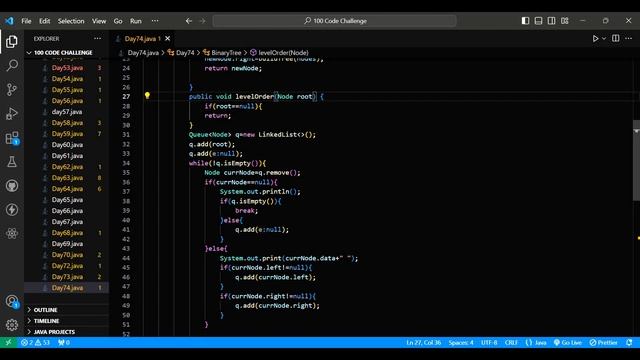Run the Java file with play button
Screen dimensions: 640x360
tap(595, 38)
